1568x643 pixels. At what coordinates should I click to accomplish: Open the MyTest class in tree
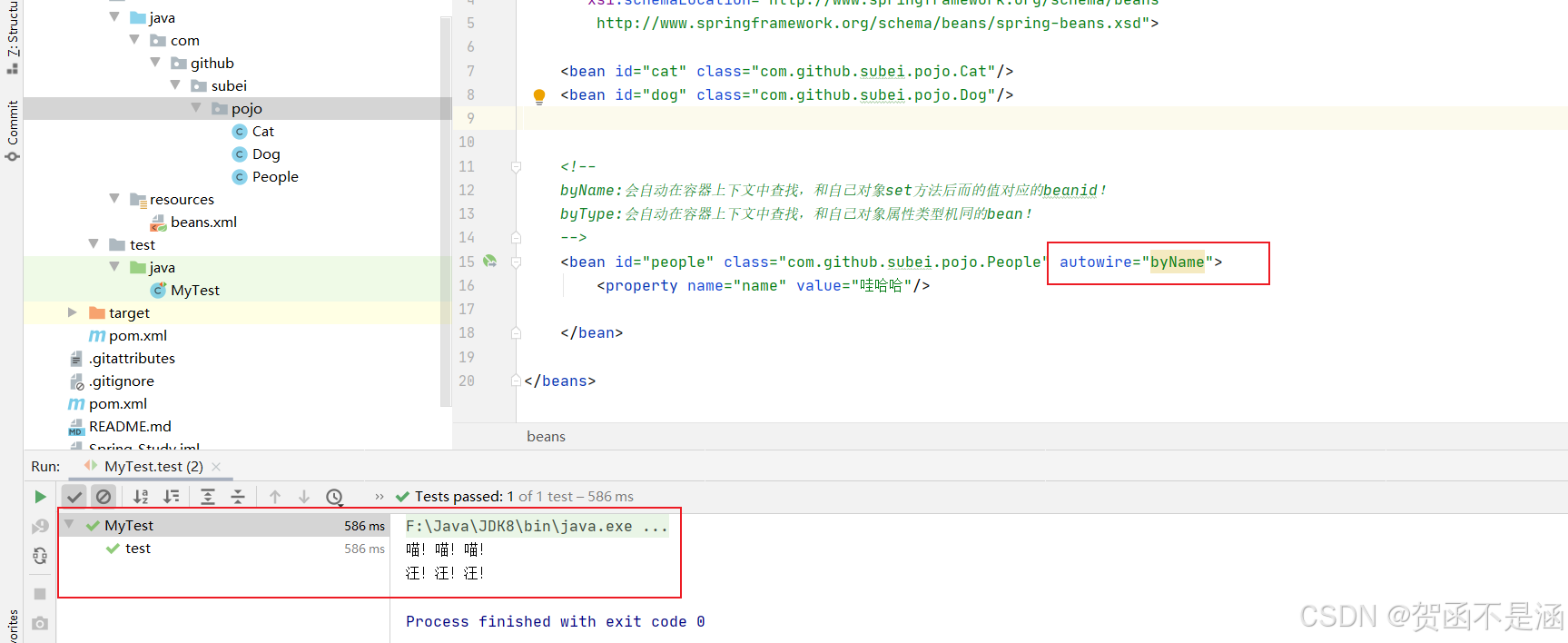(x=195, y=290)
